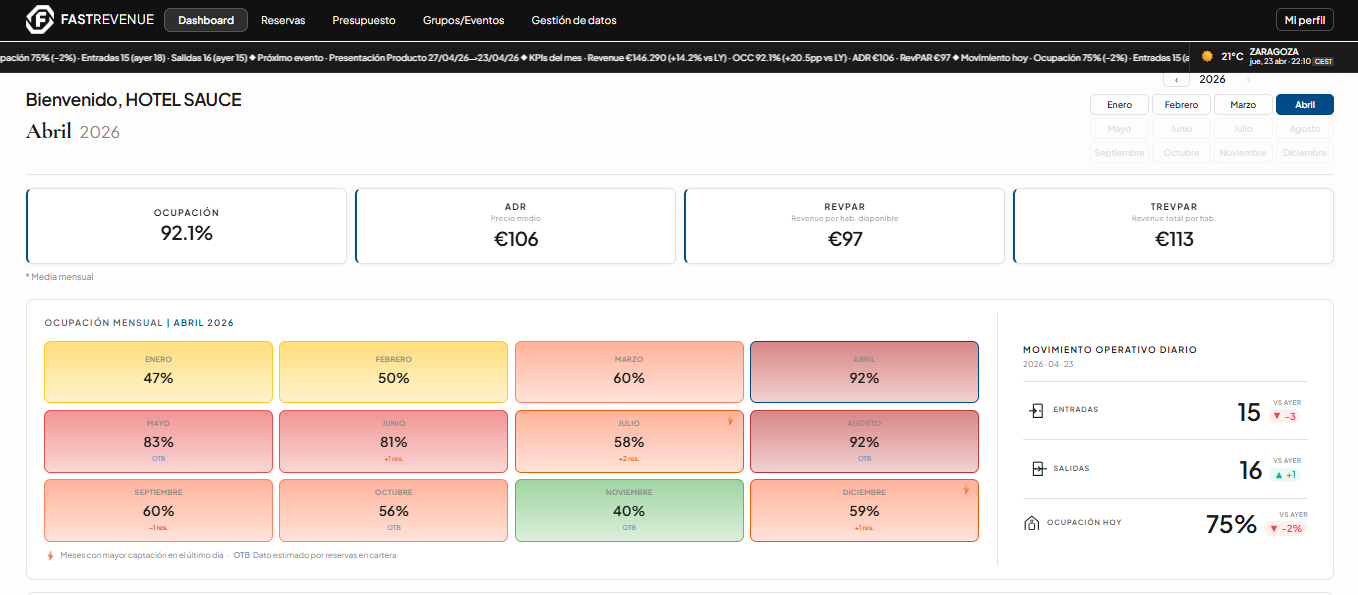This screenshot has height=595, width=1358.
Task: Open the Gestión de datos menu
Action: click(574, 20)
